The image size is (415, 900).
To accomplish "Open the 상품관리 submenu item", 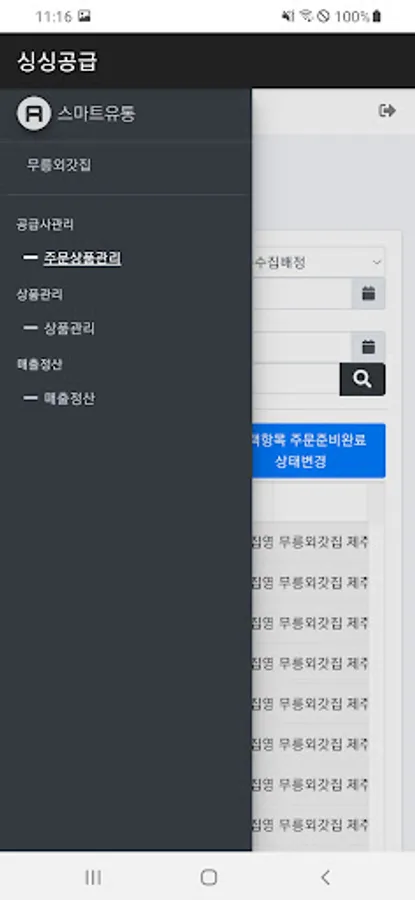I will [x=69, y=328].
